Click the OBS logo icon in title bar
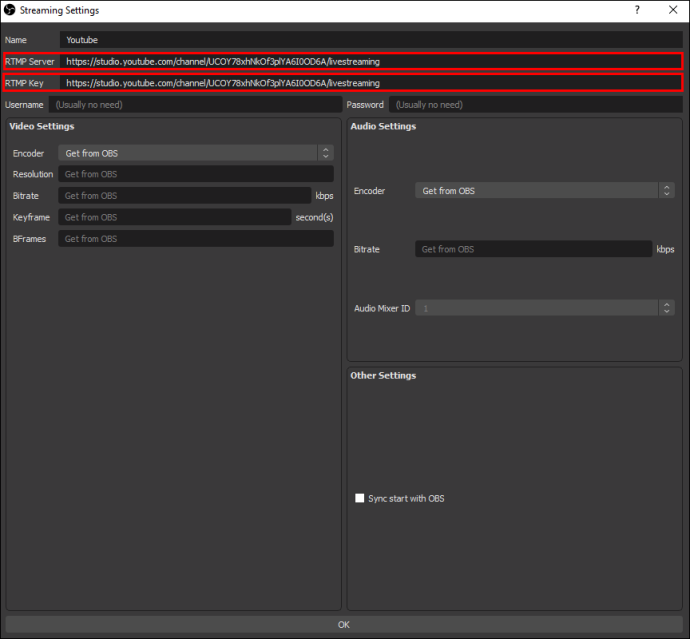690x639 pixels. click(9, 10)
